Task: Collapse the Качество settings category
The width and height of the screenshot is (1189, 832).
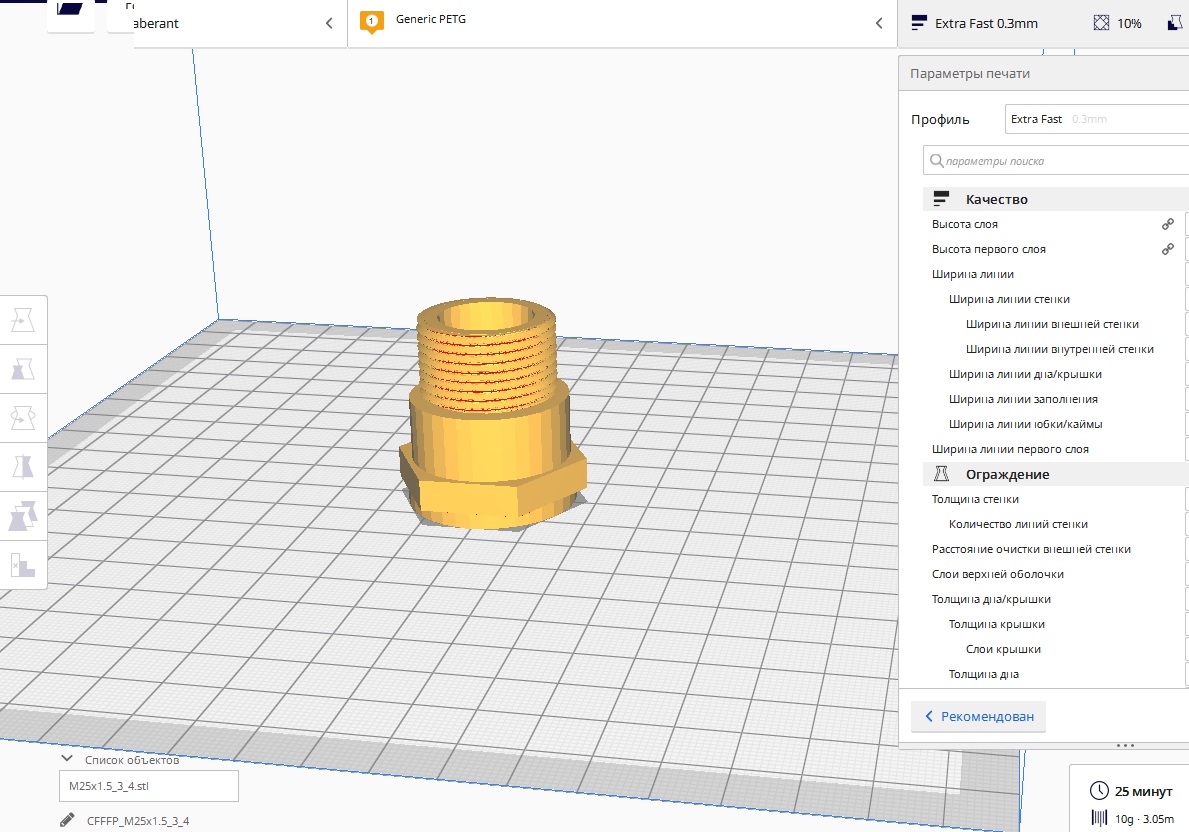Action: [x=996, y=199]
